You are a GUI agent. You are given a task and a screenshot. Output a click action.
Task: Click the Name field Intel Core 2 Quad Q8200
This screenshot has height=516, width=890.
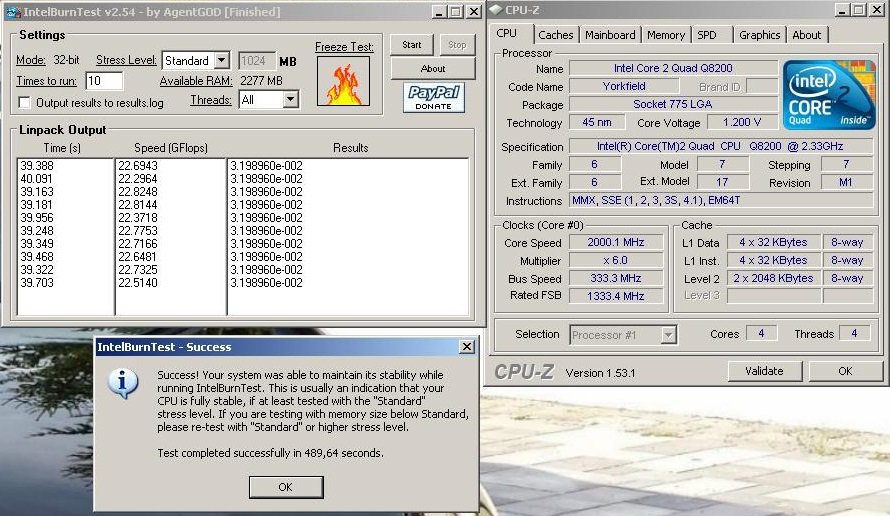click(673, 68)
